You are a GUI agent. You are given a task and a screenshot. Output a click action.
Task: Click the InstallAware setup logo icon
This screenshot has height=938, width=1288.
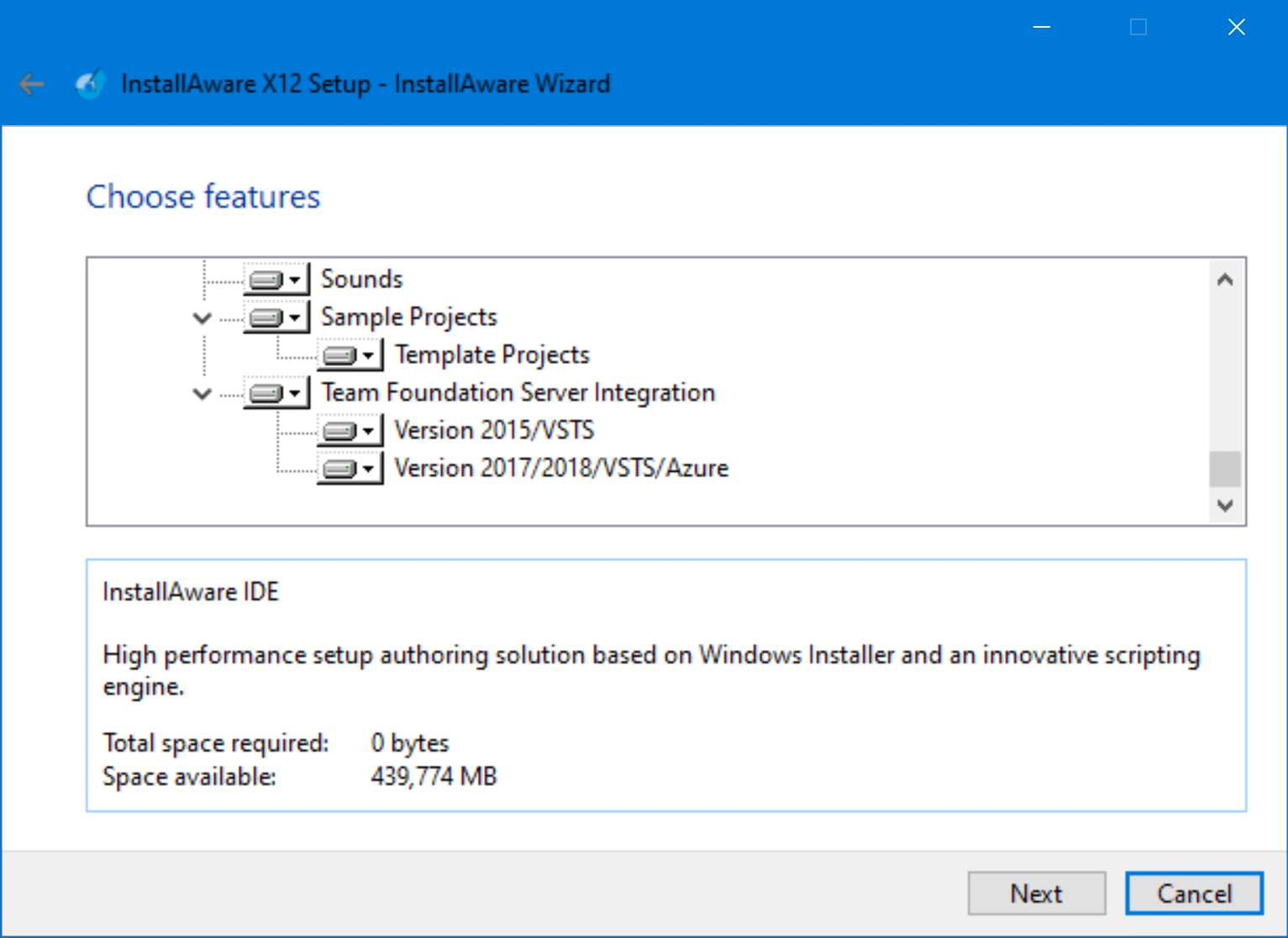90,84
